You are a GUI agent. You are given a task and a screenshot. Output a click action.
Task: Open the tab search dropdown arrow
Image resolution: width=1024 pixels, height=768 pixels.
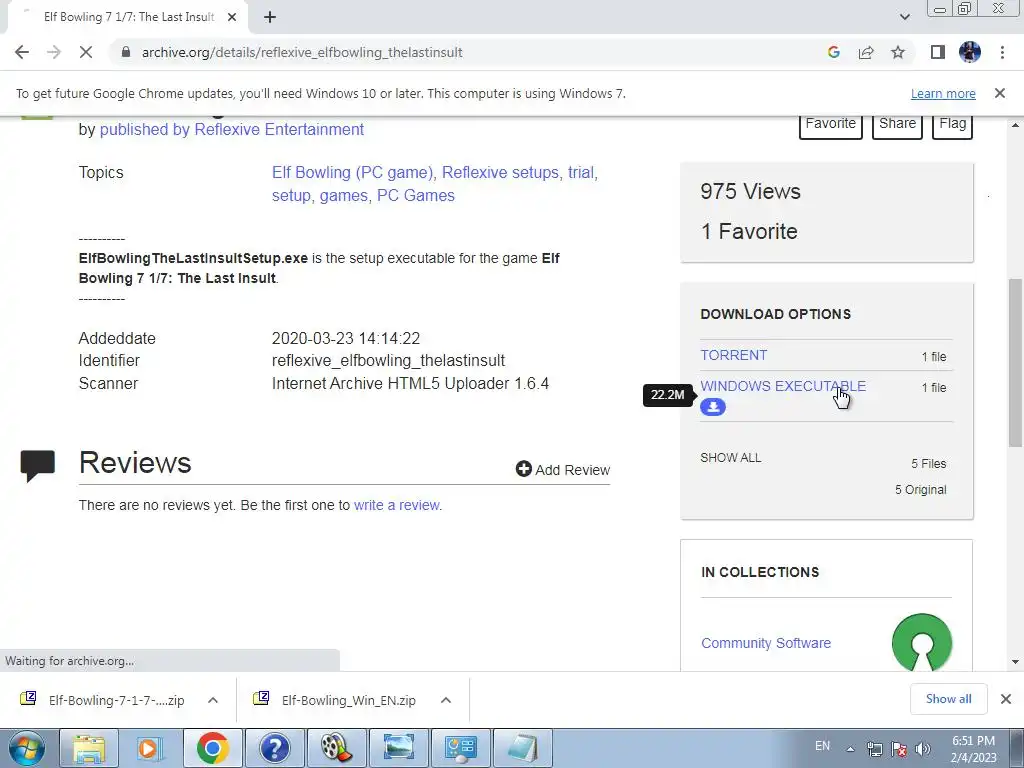[x=904, y=17]
